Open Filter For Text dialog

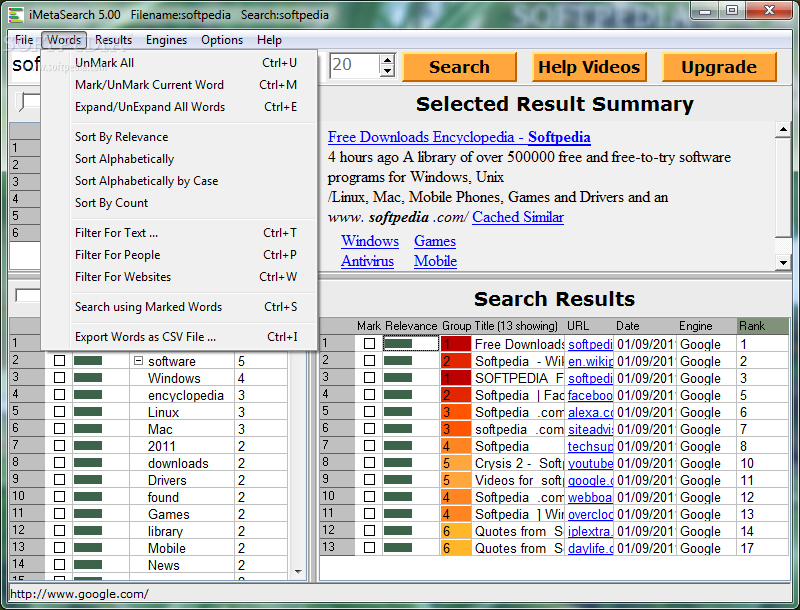[180, 233]
